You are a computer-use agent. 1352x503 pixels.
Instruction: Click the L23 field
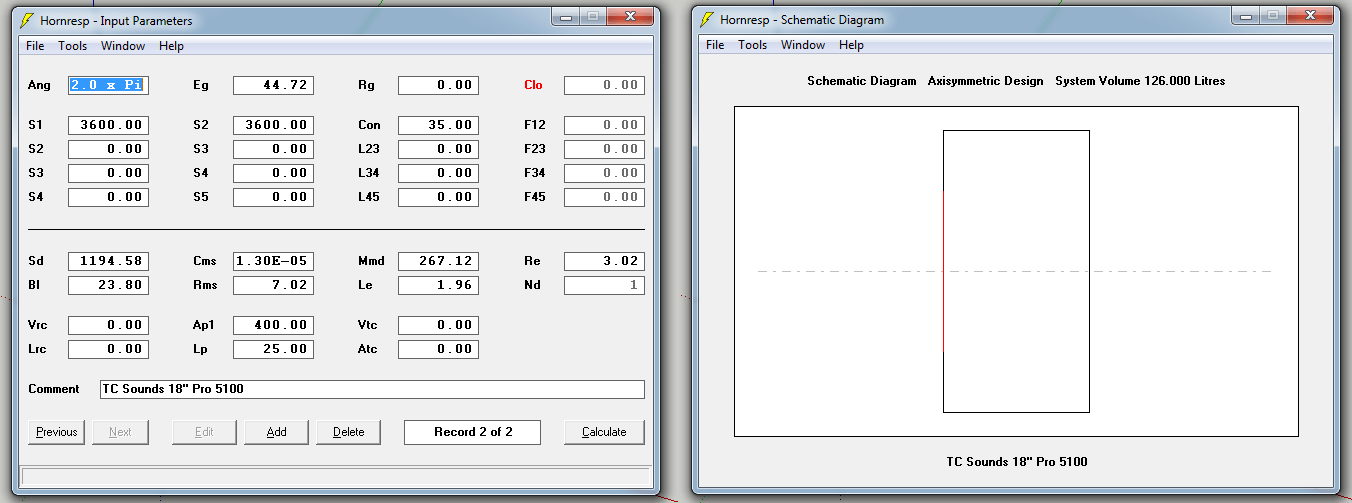[x=438, y=149]
